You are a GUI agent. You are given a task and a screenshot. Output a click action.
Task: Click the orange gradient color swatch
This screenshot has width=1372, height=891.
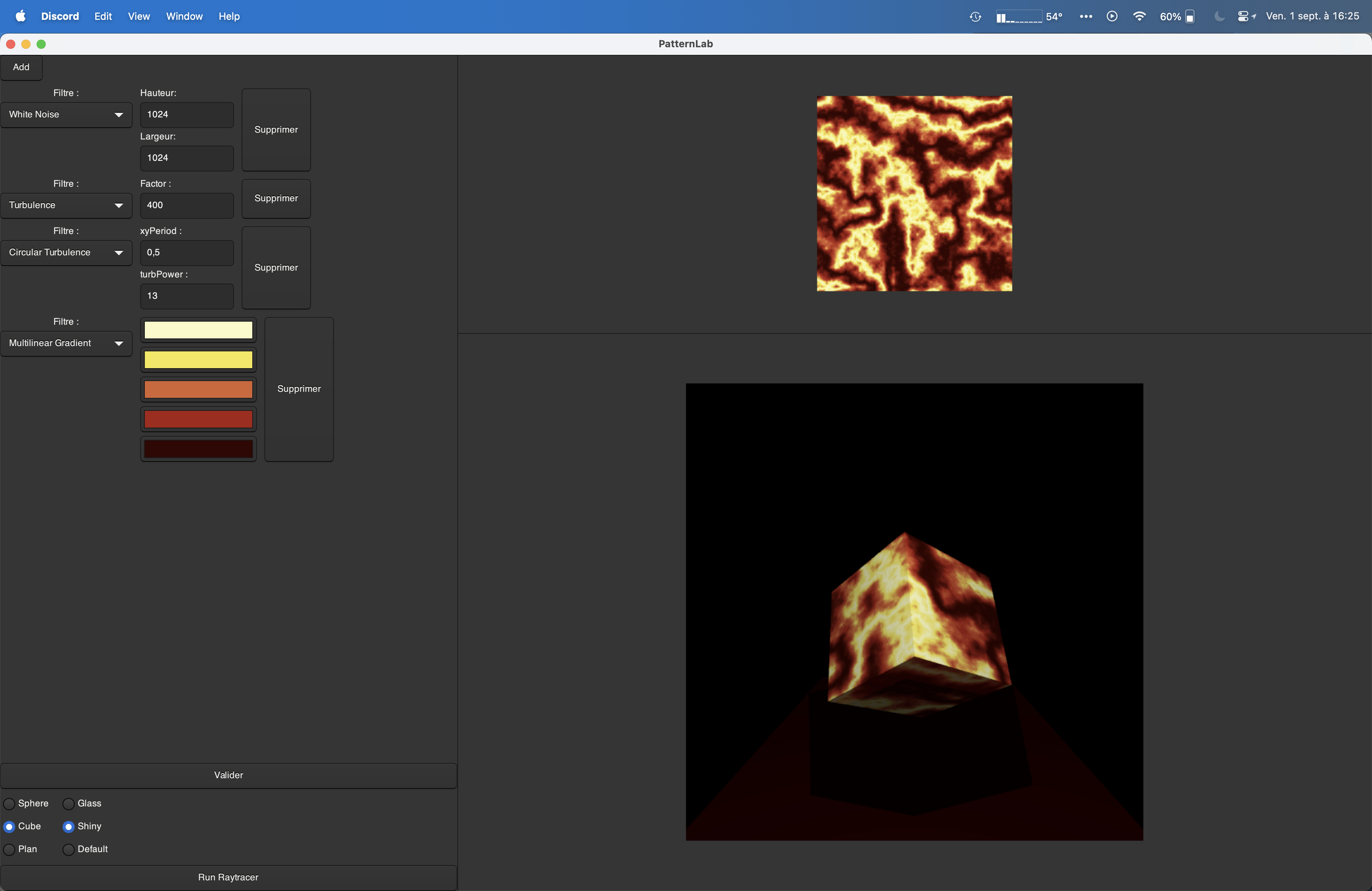198,389
